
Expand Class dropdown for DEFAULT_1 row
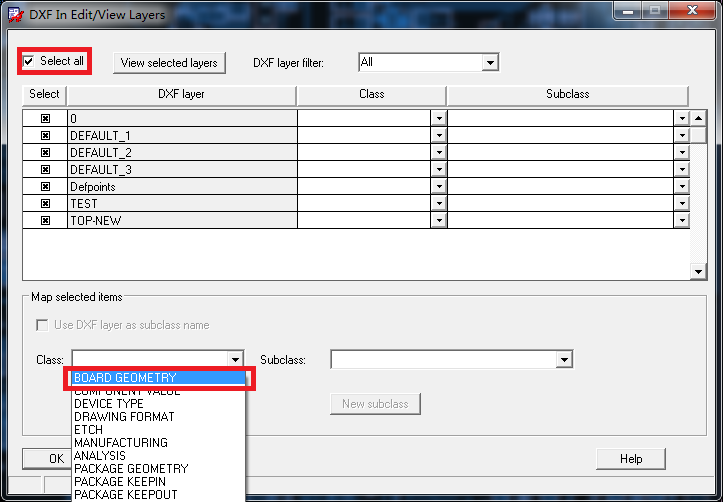point(439,136)
